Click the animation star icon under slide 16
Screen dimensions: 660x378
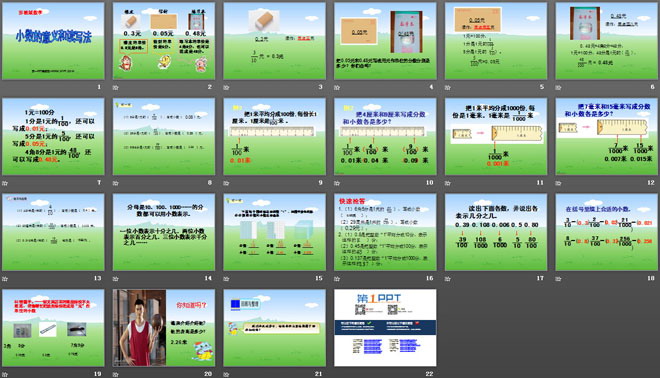(337, 279)
